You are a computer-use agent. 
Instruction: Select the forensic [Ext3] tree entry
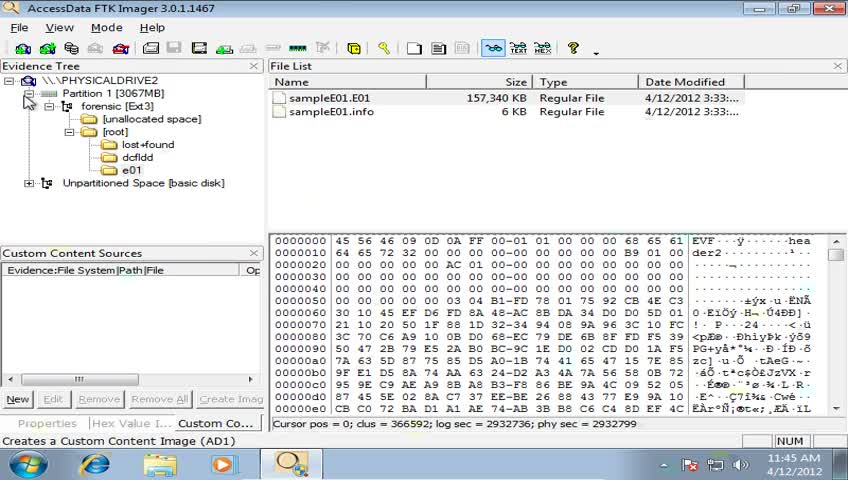coord(117,106)
